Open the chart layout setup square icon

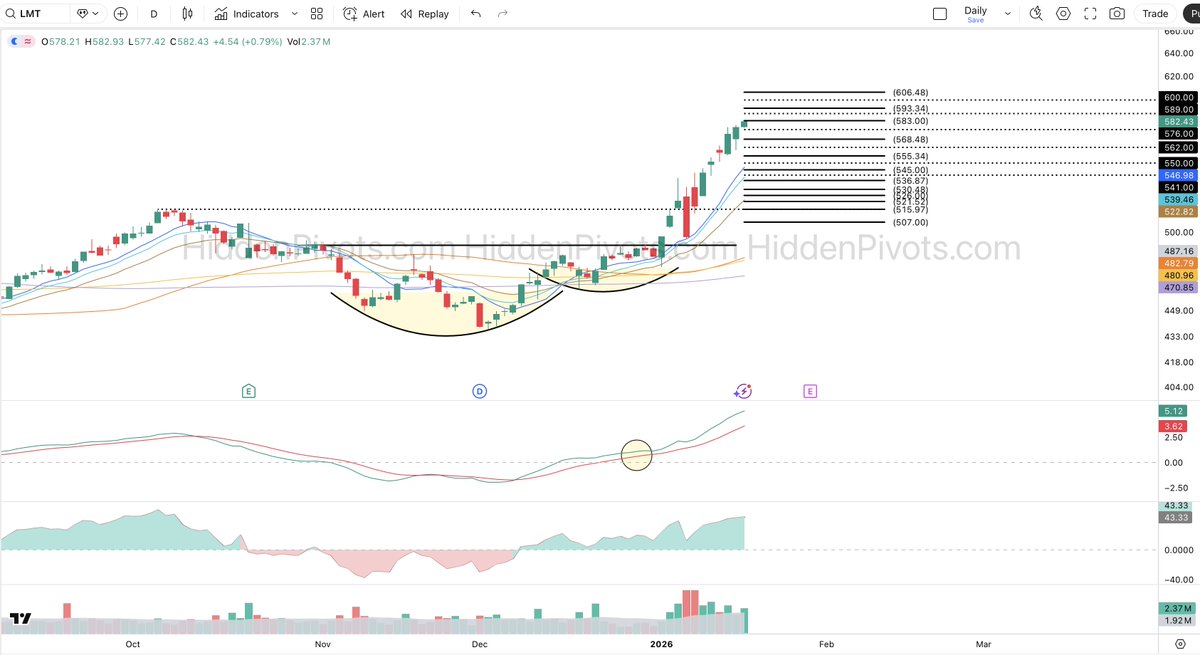point(939,14)
